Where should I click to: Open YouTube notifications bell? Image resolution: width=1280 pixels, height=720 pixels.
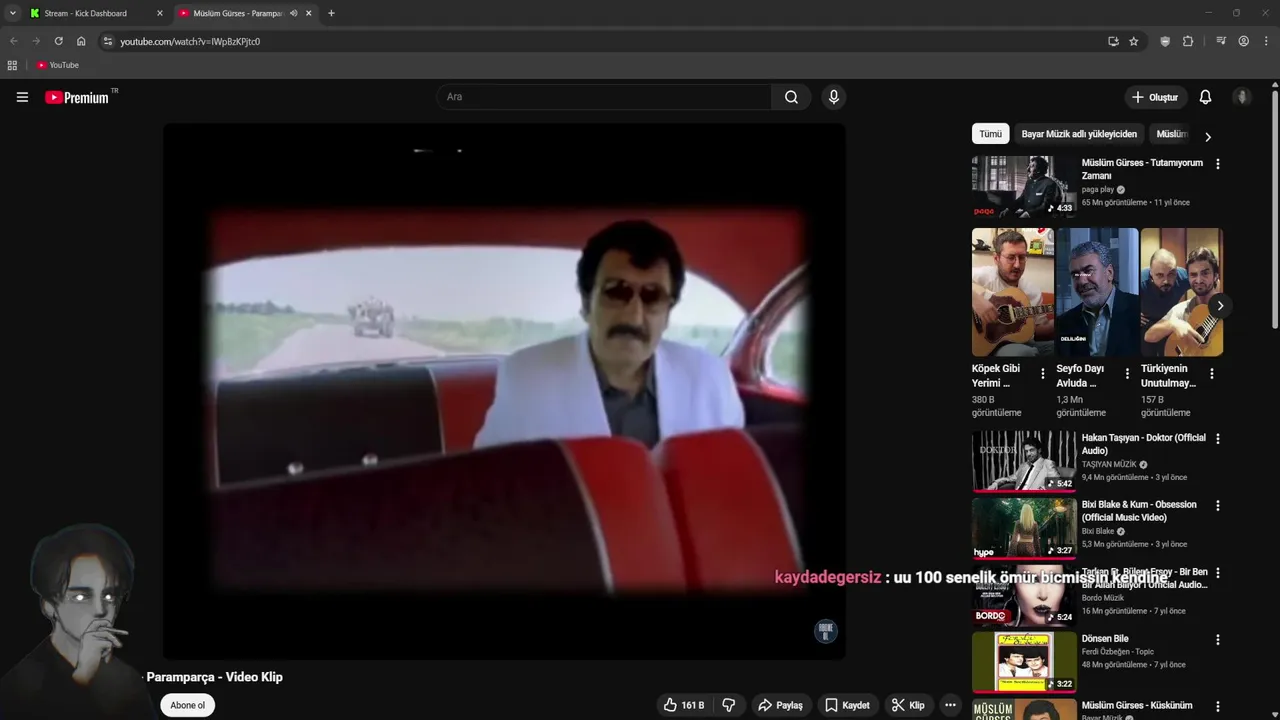click(x=1205, y=97)
